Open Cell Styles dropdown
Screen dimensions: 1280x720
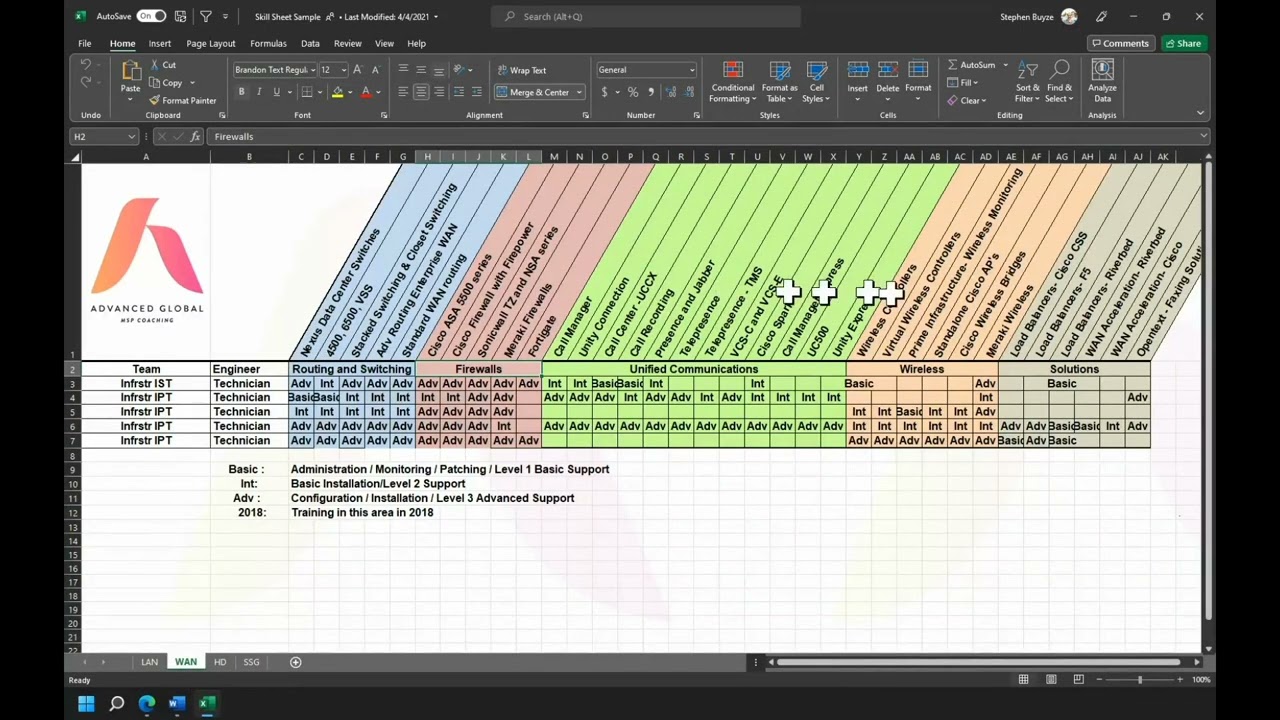coord(816,82)
